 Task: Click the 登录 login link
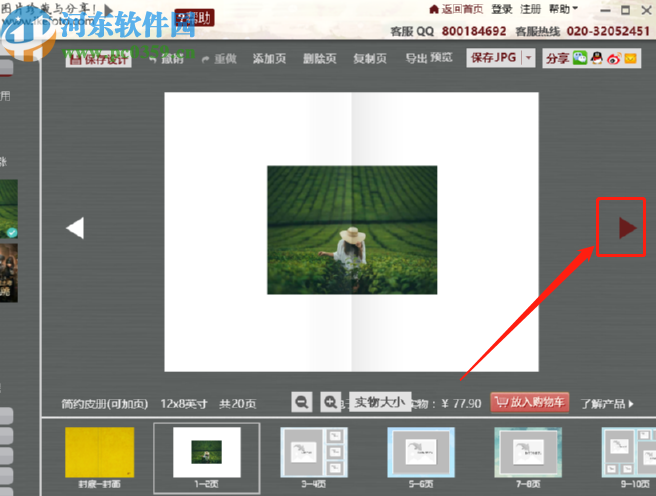[502, 9]
